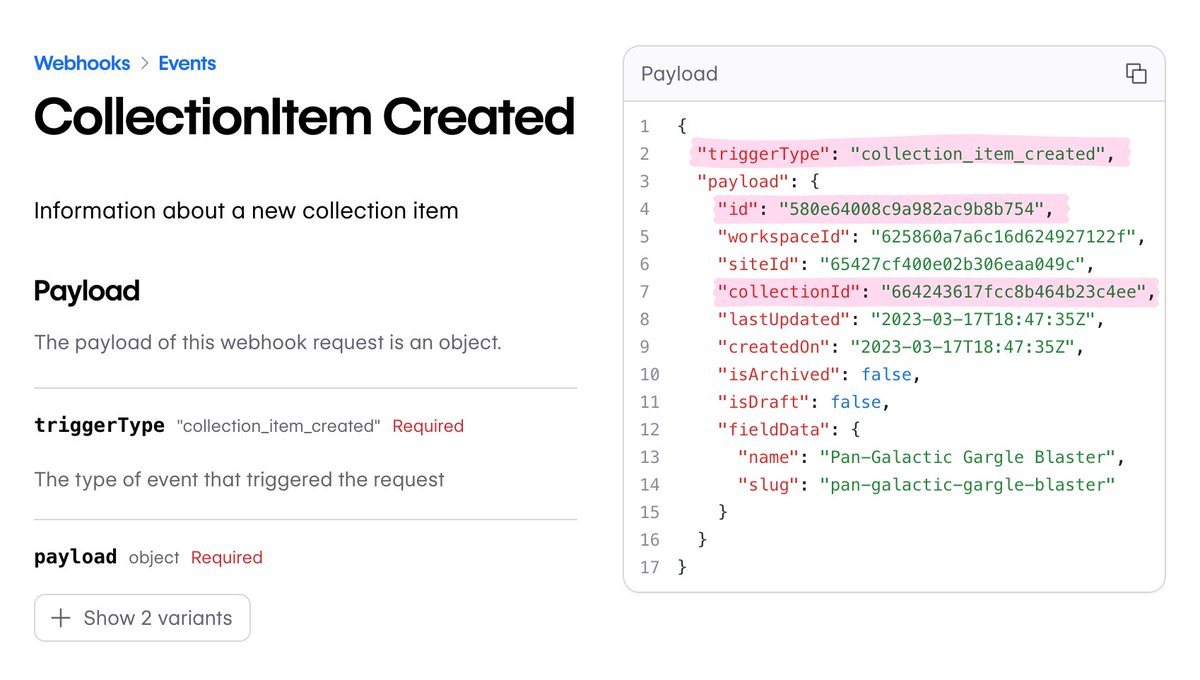The height and width of the screenshot is (680, 1200).
Task: Click the Payload panel header title
Action: point(679,74)
